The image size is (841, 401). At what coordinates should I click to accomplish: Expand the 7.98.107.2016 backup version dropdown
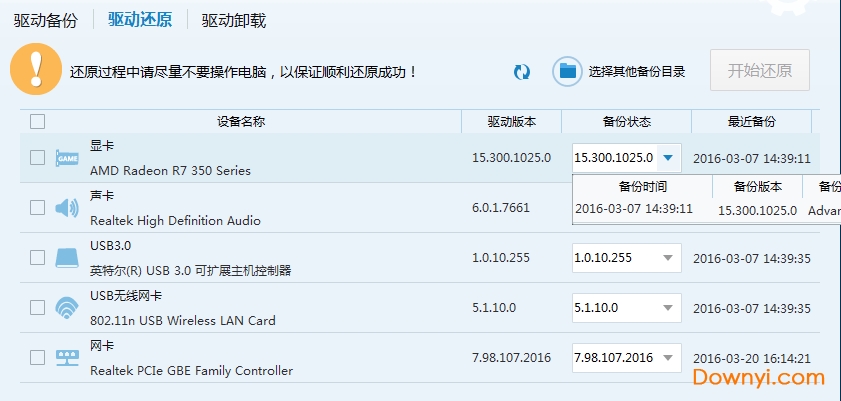coord(668,358)
